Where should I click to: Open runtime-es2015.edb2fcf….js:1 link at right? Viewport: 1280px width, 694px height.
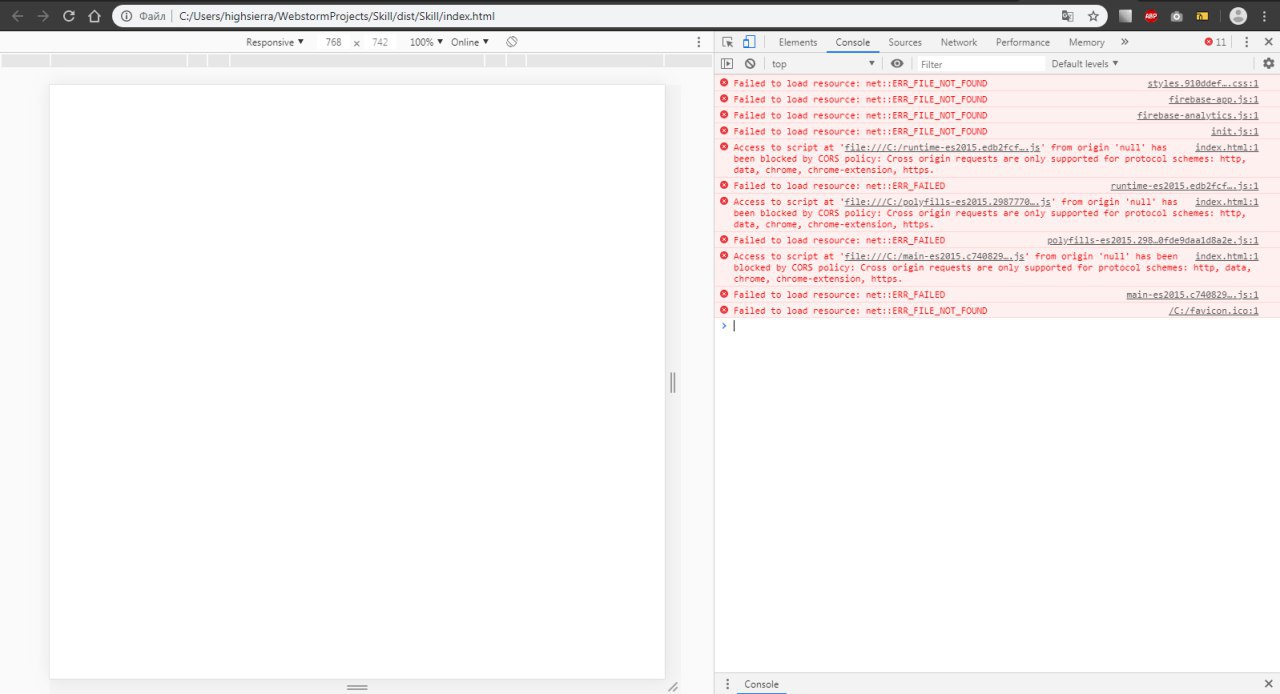click(x=1185, y=186)
